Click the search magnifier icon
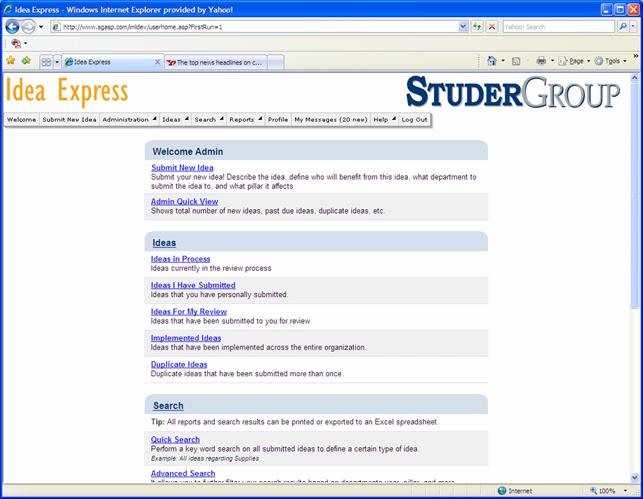This screenshot has width=643, height=499. (622, 27)
